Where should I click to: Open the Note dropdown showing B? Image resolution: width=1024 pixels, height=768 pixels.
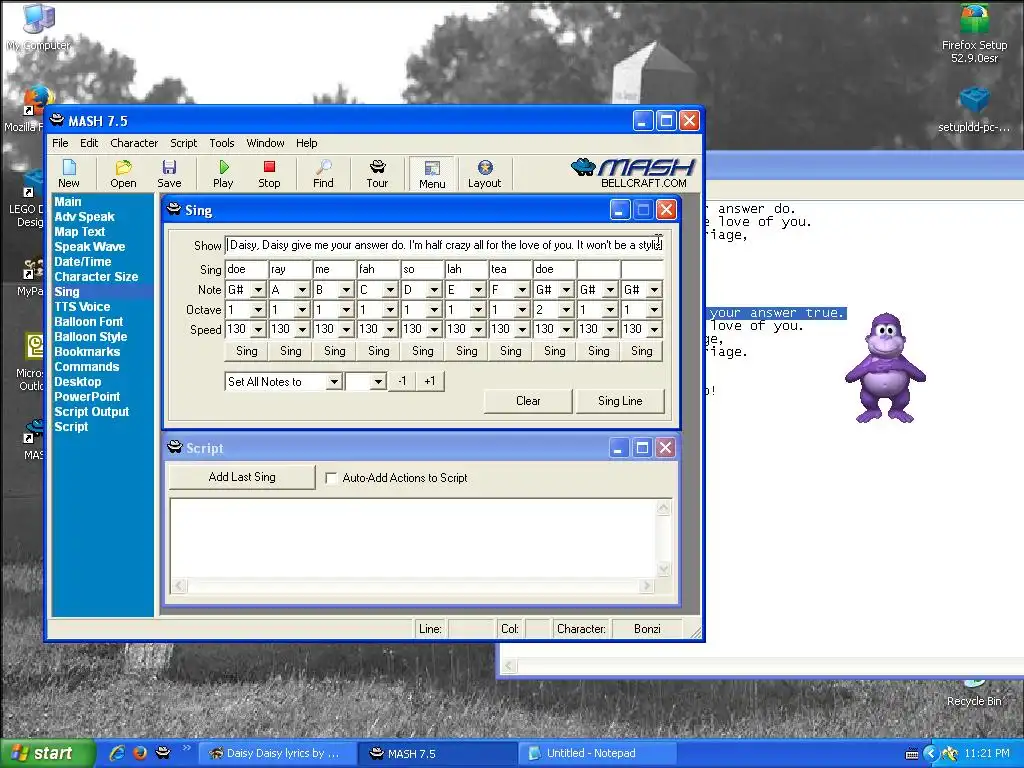(346, 290)
